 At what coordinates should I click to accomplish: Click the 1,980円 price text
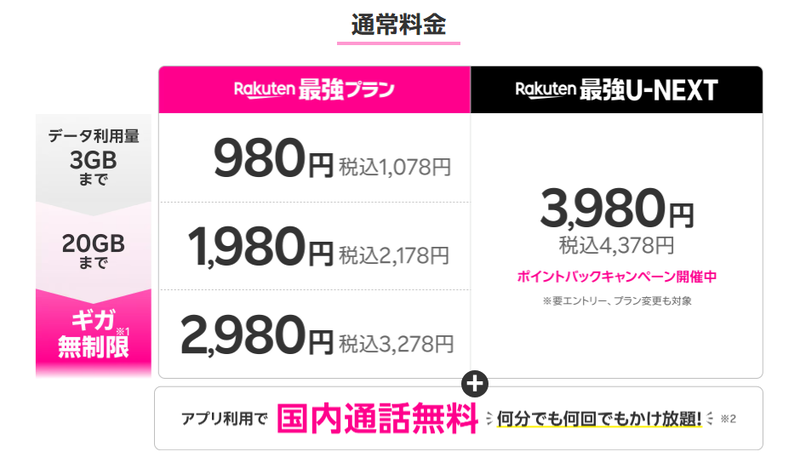260,247
